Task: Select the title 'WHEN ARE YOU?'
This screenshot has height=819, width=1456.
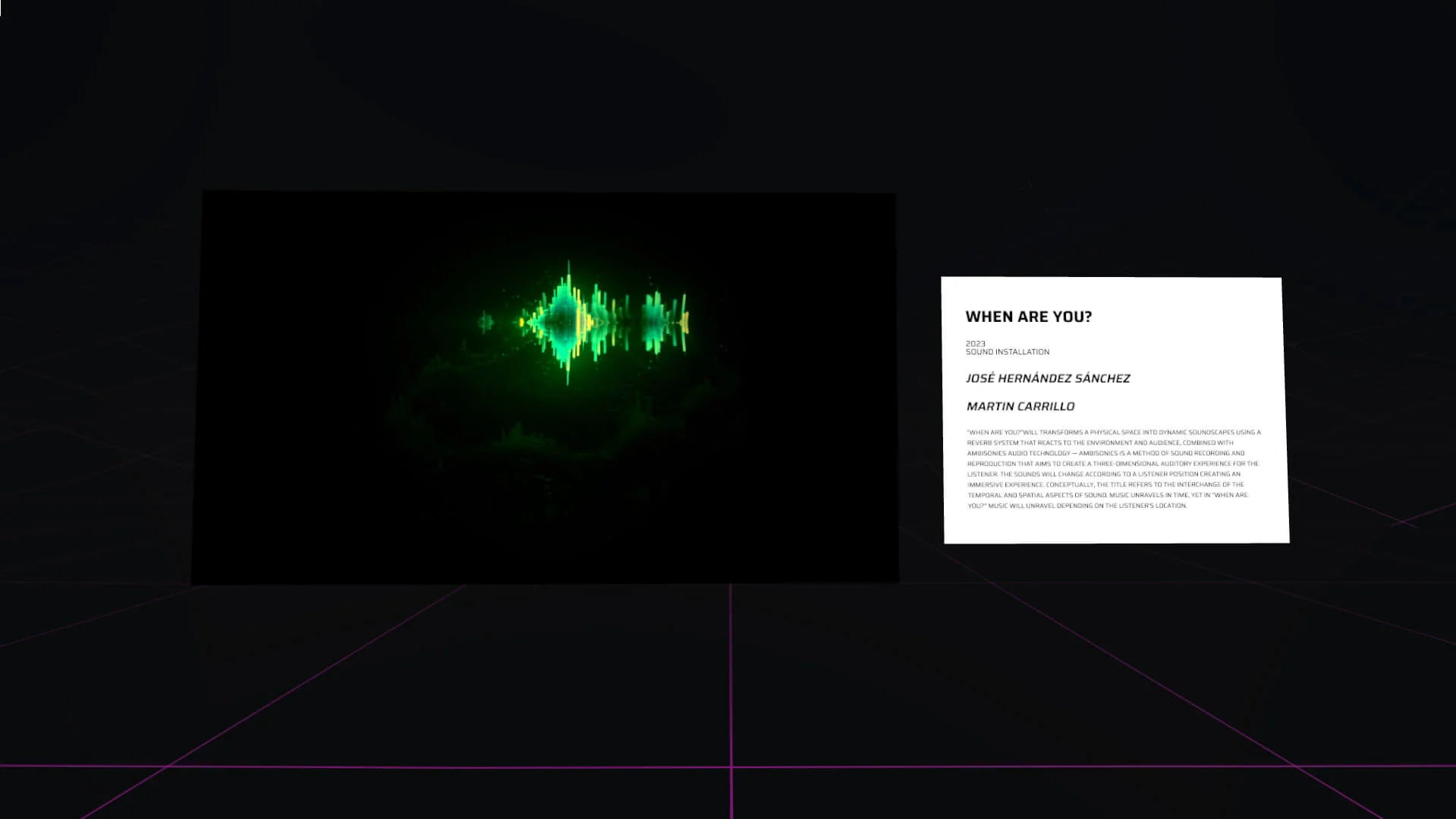Action: click(x=1028, y=317)
